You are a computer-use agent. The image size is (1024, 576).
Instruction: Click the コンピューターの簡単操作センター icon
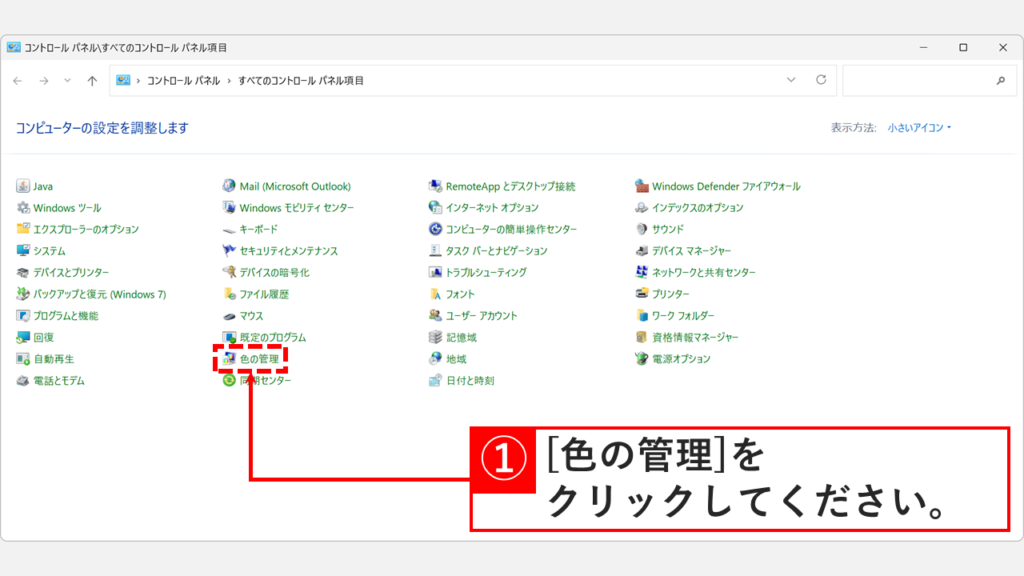pos(435,229)
